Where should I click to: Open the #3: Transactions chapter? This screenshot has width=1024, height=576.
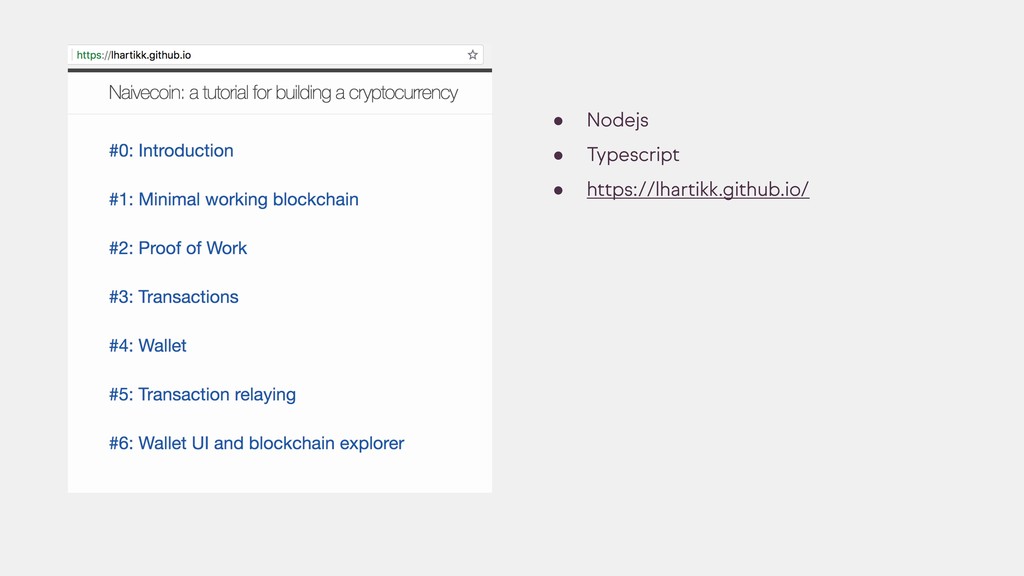[x=174, y=297]
